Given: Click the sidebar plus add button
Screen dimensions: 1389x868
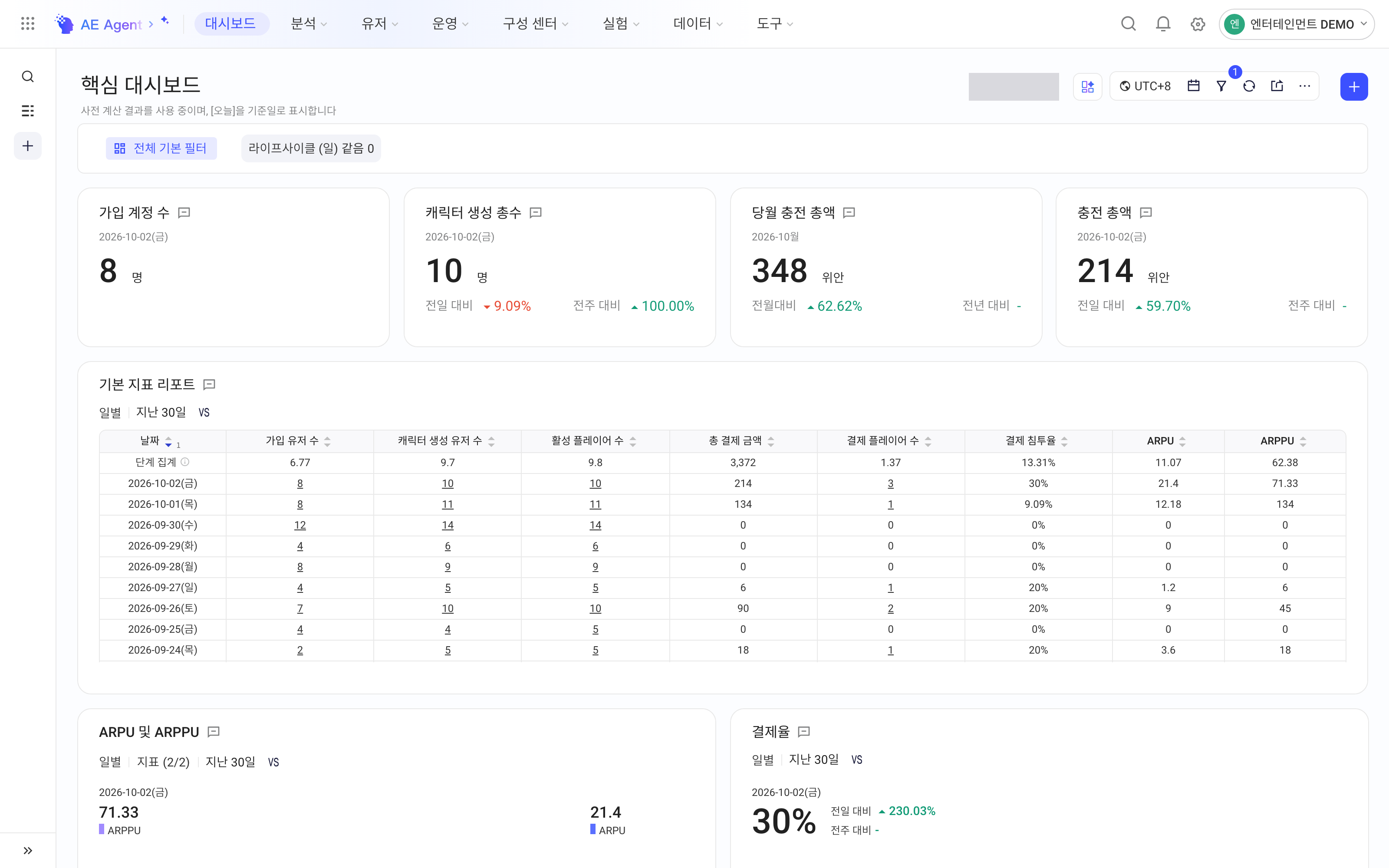Looking at the screenshot, I should click(27, 146).
